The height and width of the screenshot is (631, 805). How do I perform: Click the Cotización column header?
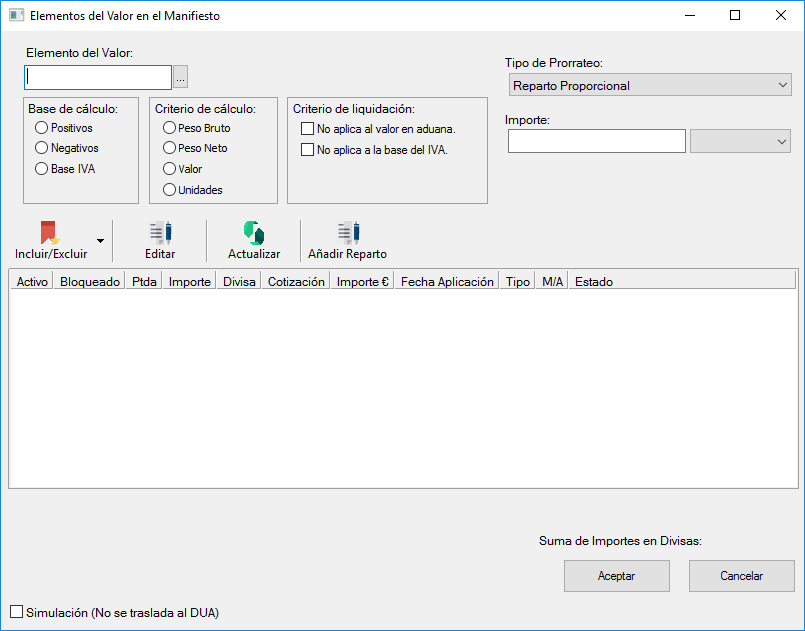point(296,282)
